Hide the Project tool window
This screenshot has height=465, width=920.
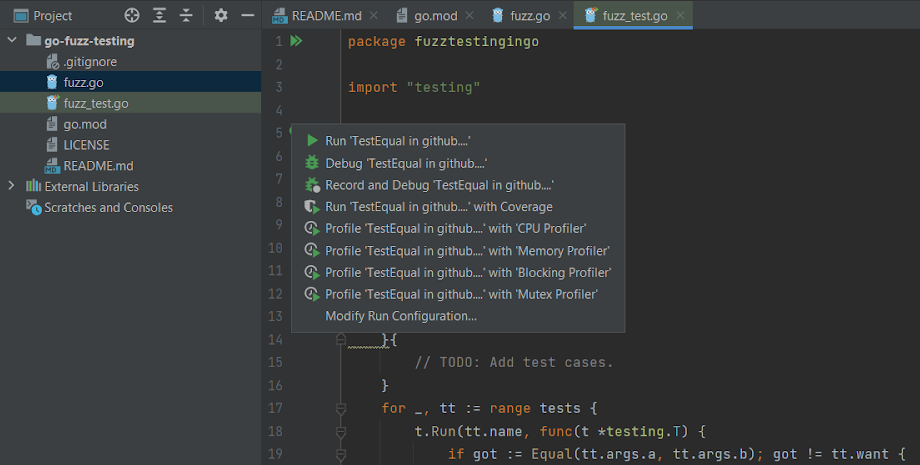pos(248,16)
